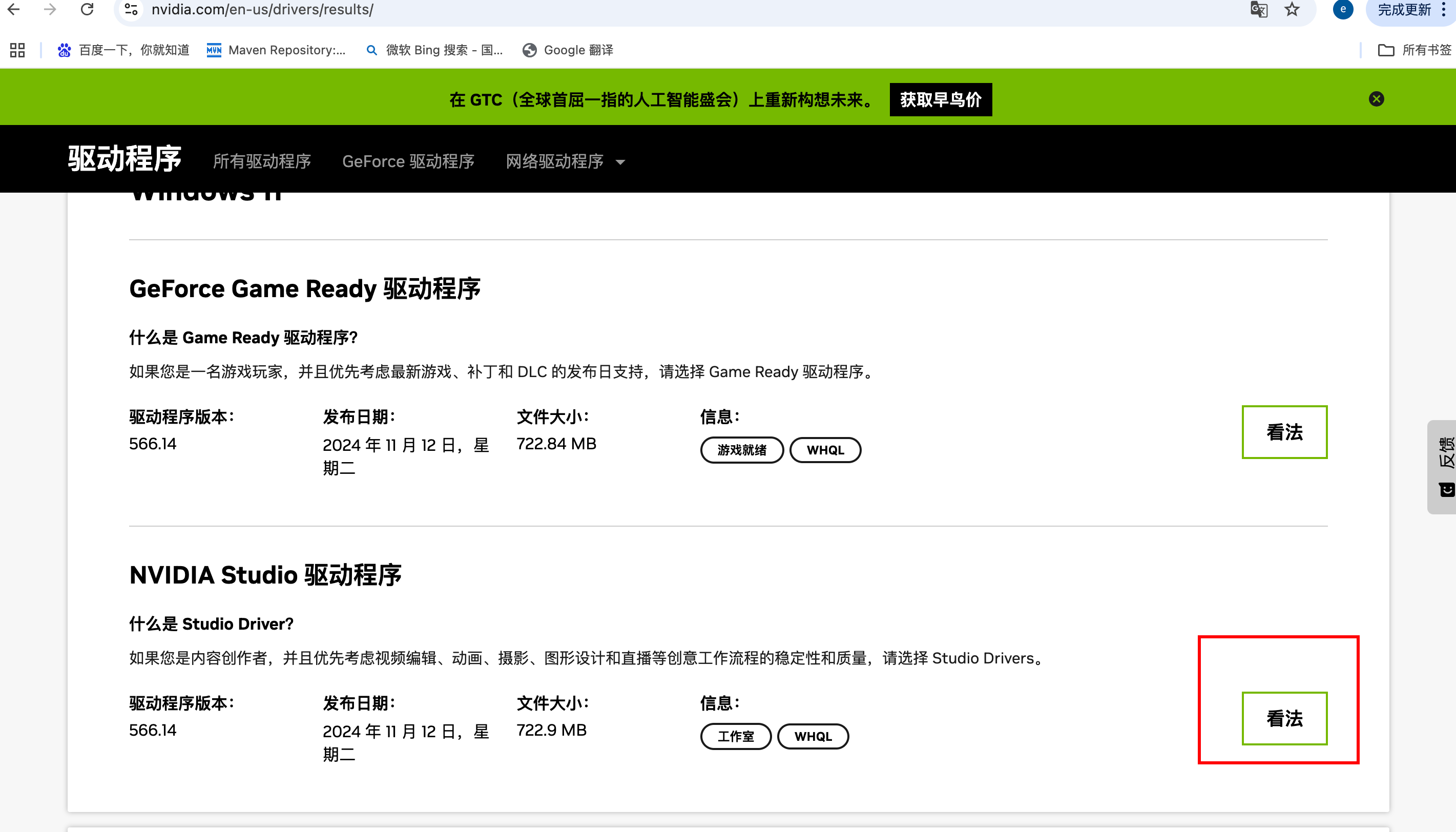View the Game Ready driver details

pos(1284,432)
